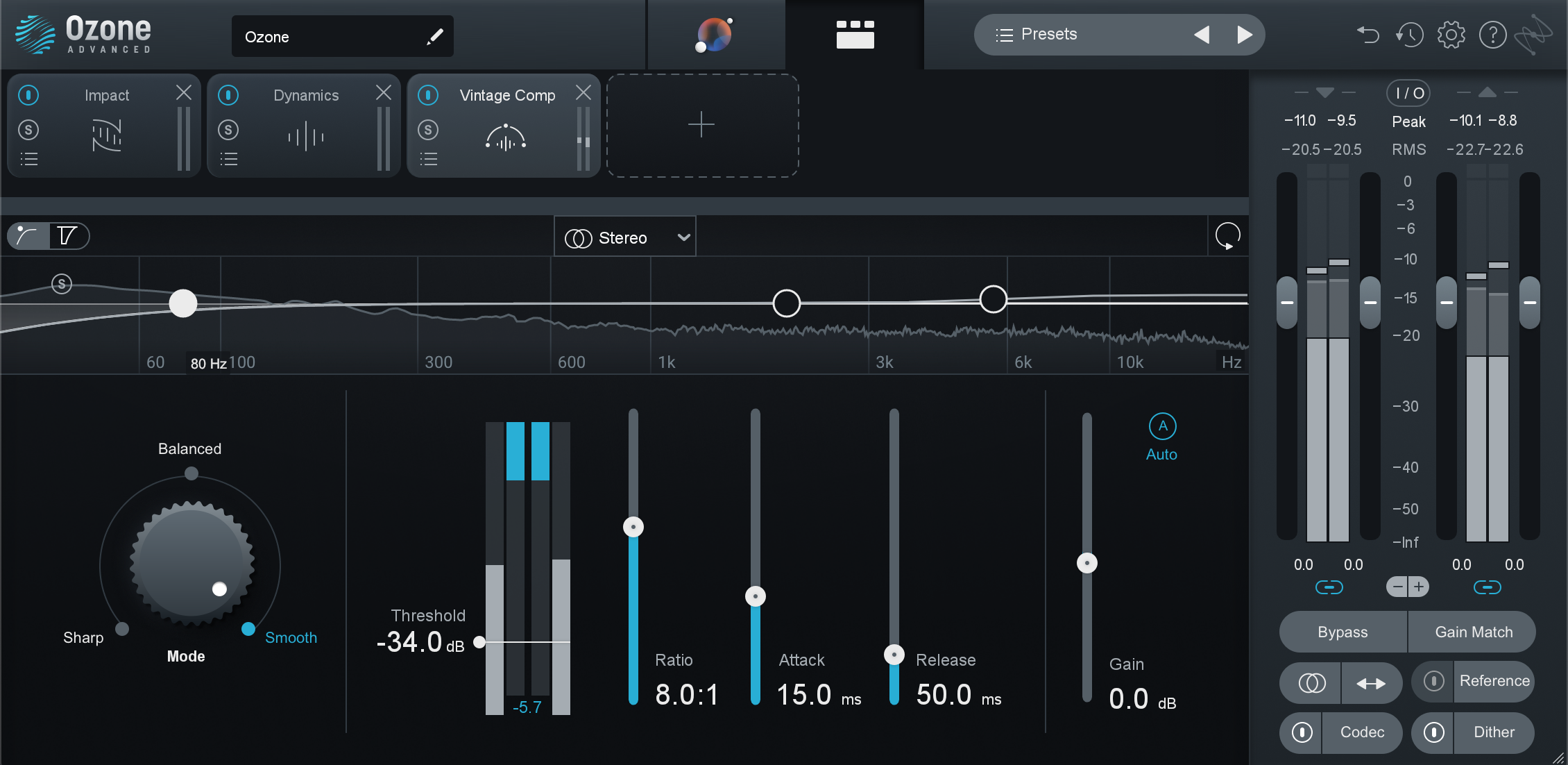Switch to the module chain view icon

click(855, 34)
